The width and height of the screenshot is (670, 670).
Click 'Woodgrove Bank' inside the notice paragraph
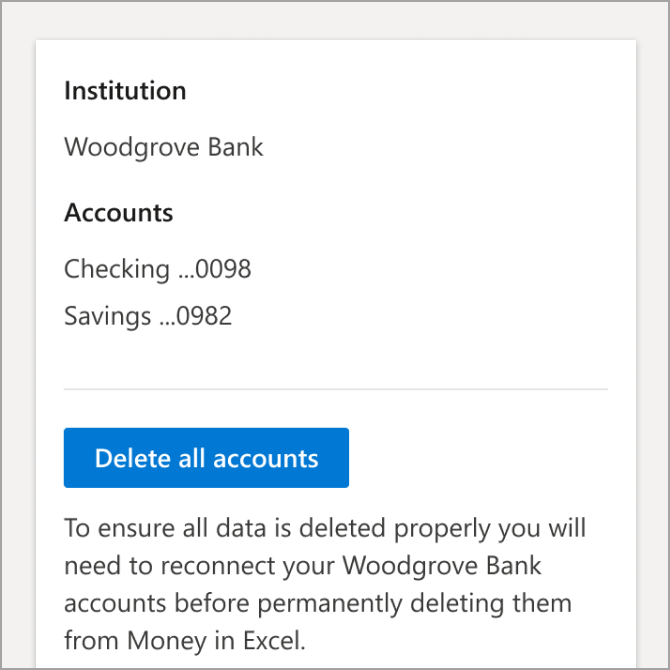pos(442,565)
